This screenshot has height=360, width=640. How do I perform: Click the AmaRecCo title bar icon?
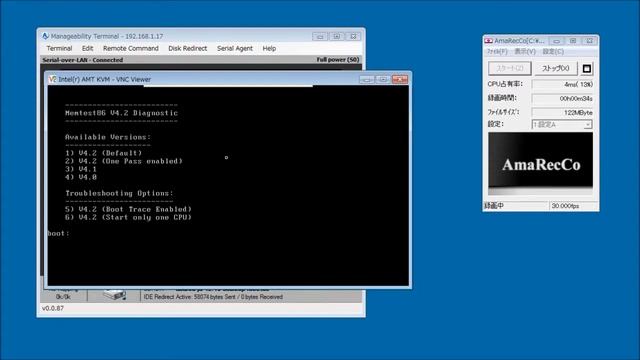point(488,41)
